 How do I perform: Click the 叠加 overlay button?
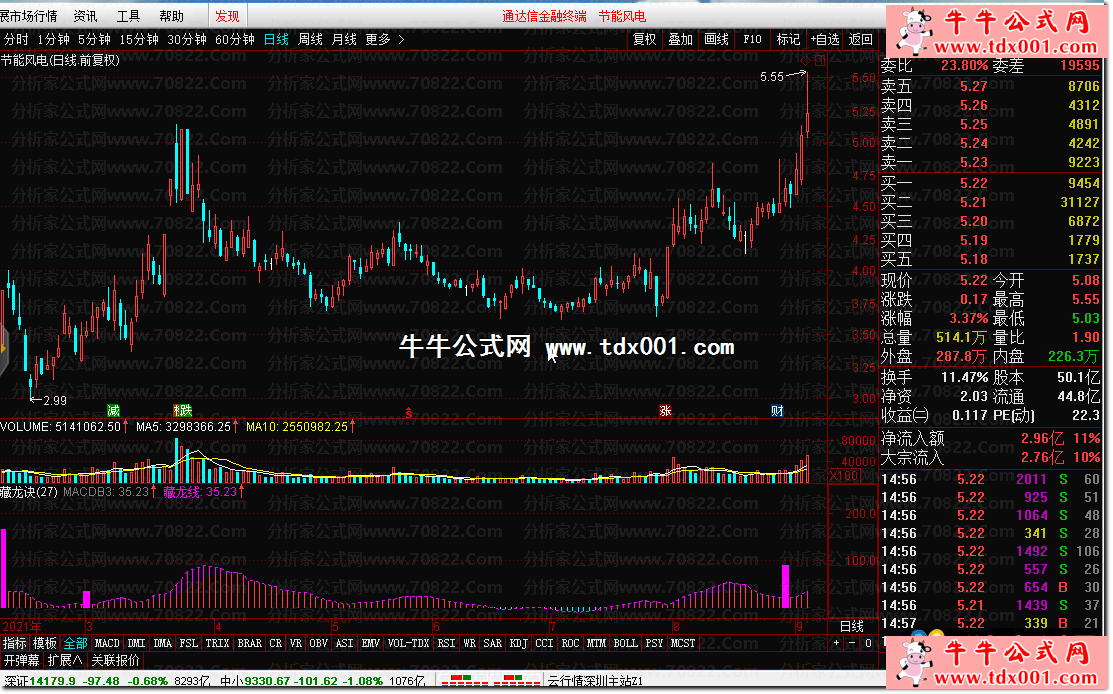680,40
